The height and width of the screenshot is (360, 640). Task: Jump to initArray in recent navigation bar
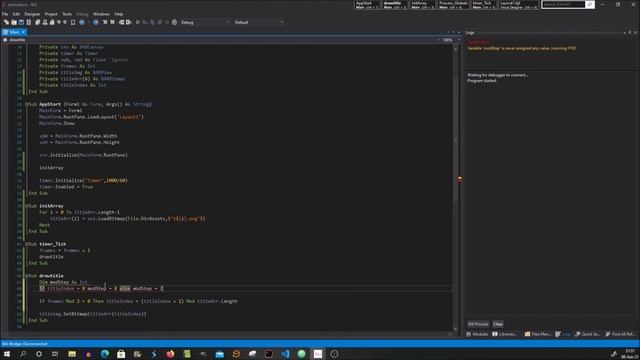click(x=422, y=5)
